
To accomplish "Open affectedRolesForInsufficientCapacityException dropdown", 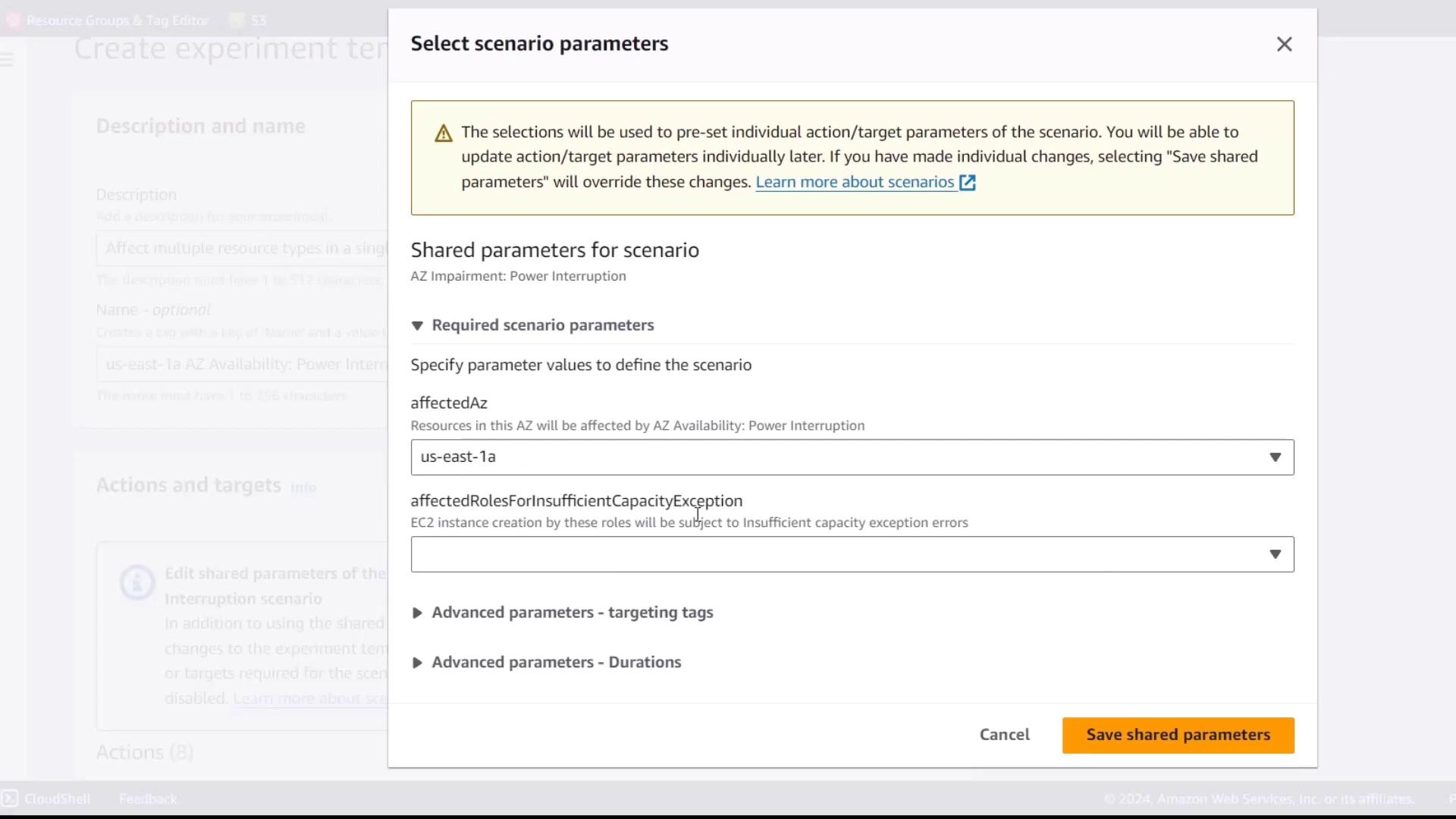I will coord(852,554).
